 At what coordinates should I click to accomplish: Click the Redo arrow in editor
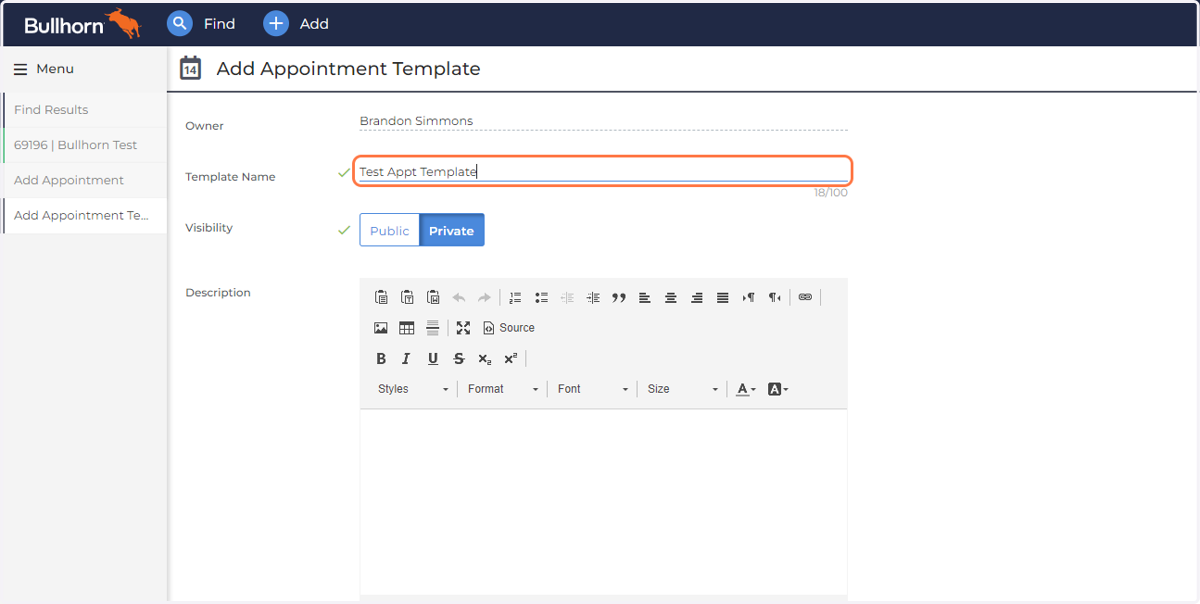pos(484,297)
